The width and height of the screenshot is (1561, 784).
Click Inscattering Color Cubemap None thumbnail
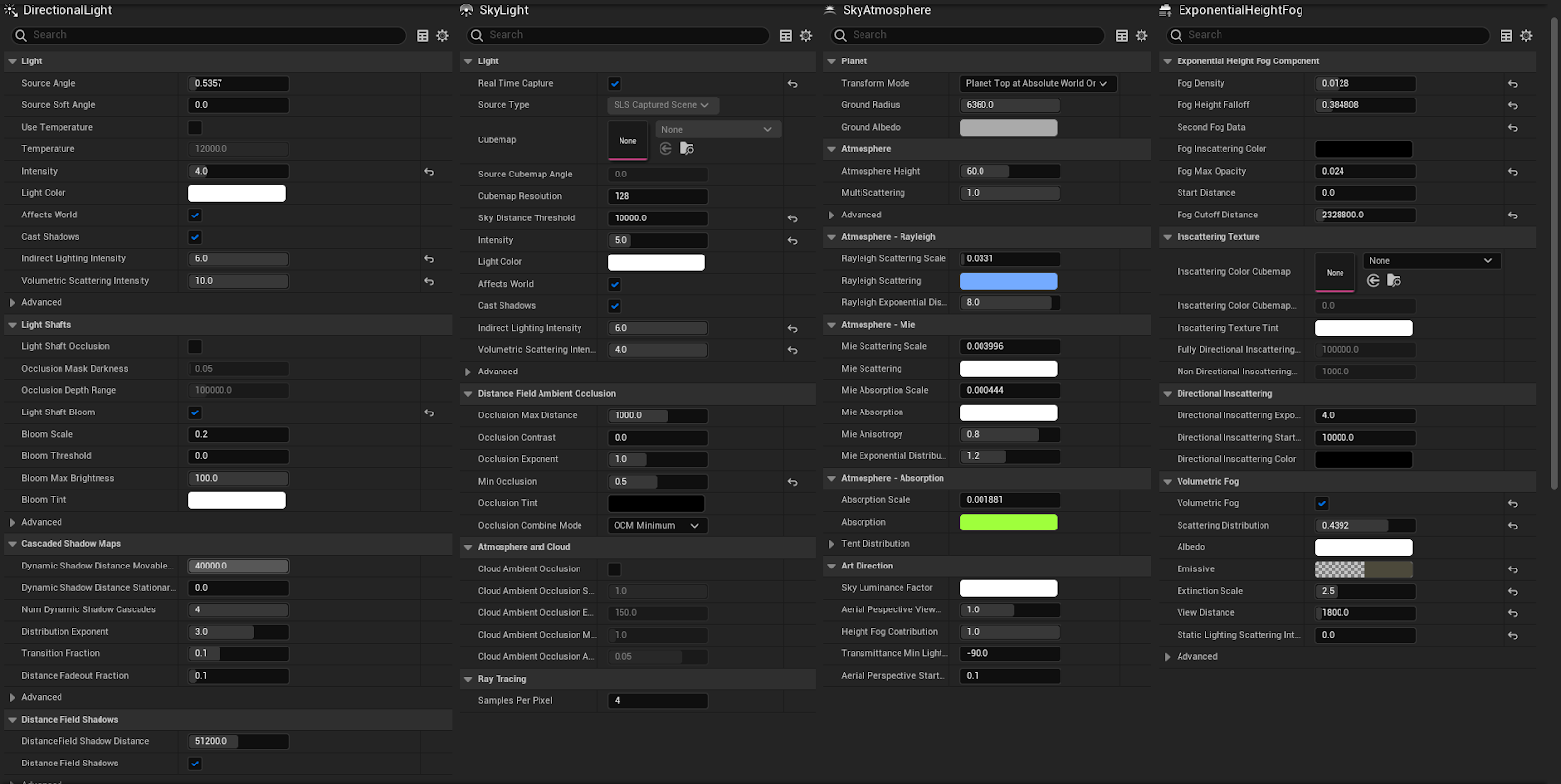(1335, 272)
